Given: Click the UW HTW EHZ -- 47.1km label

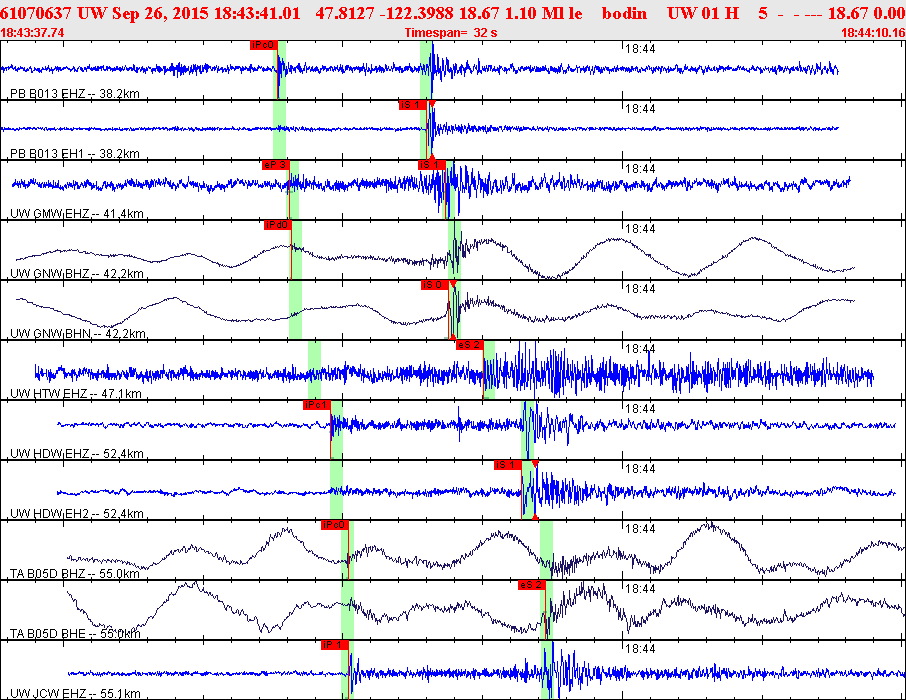Looking at the screenshot, I should click(76, 394).
